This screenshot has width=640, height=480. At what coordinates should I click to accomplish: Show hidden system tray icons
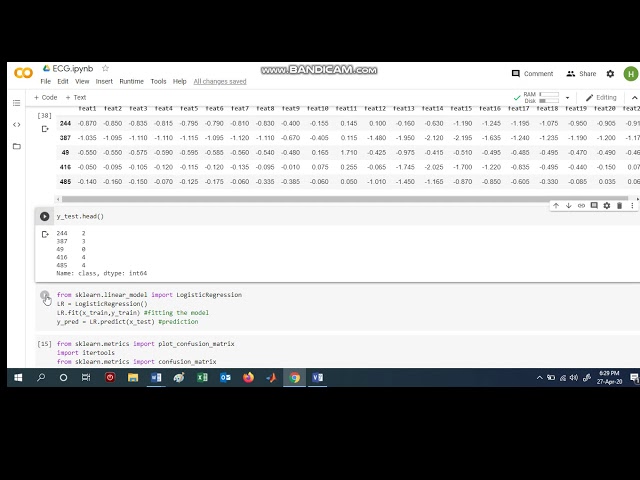(539, 378)
